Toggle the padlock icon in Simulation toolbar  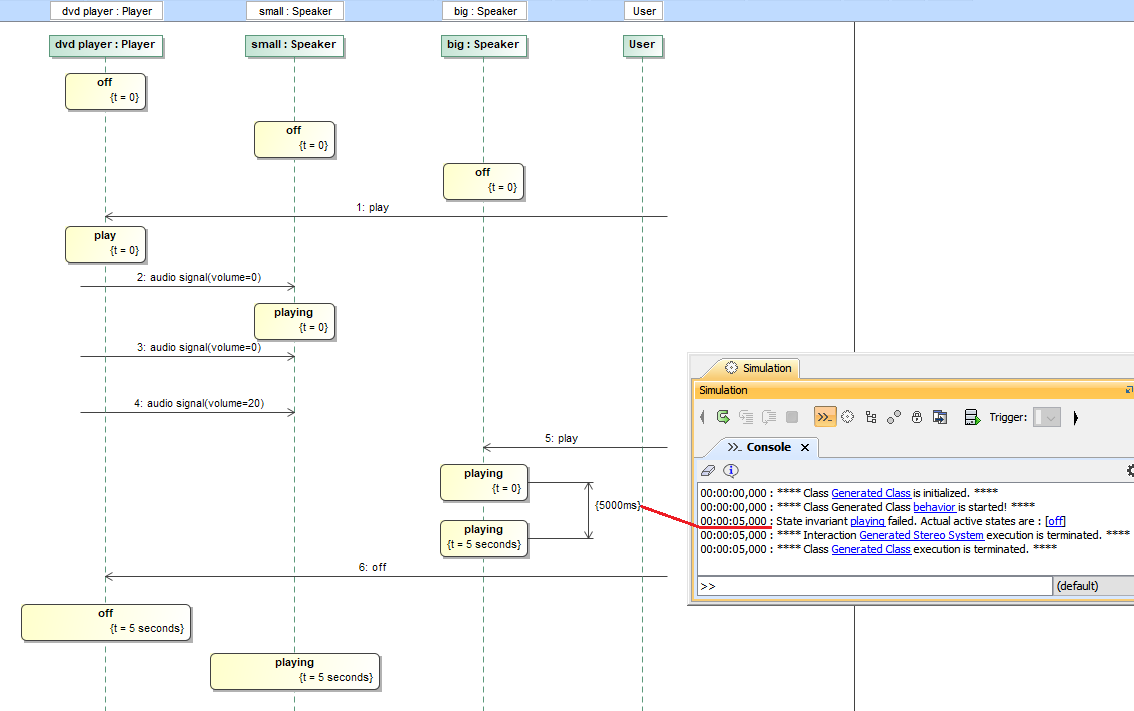click(x=917, y=417)
